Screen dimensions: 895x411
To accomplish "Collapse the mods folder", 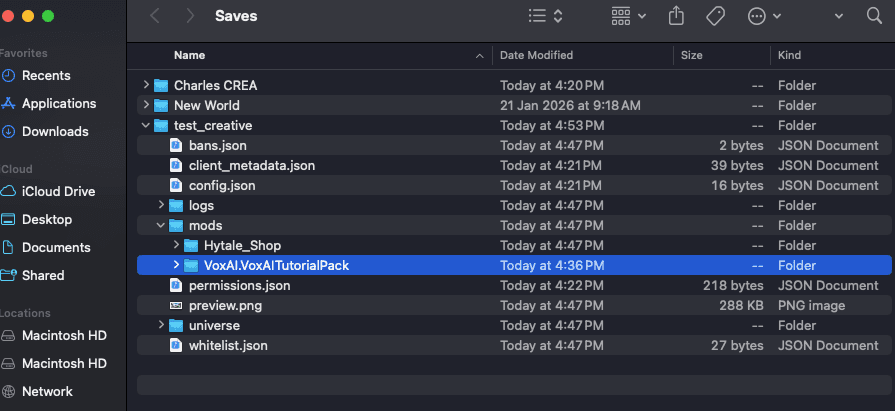I will pos(161,225).
